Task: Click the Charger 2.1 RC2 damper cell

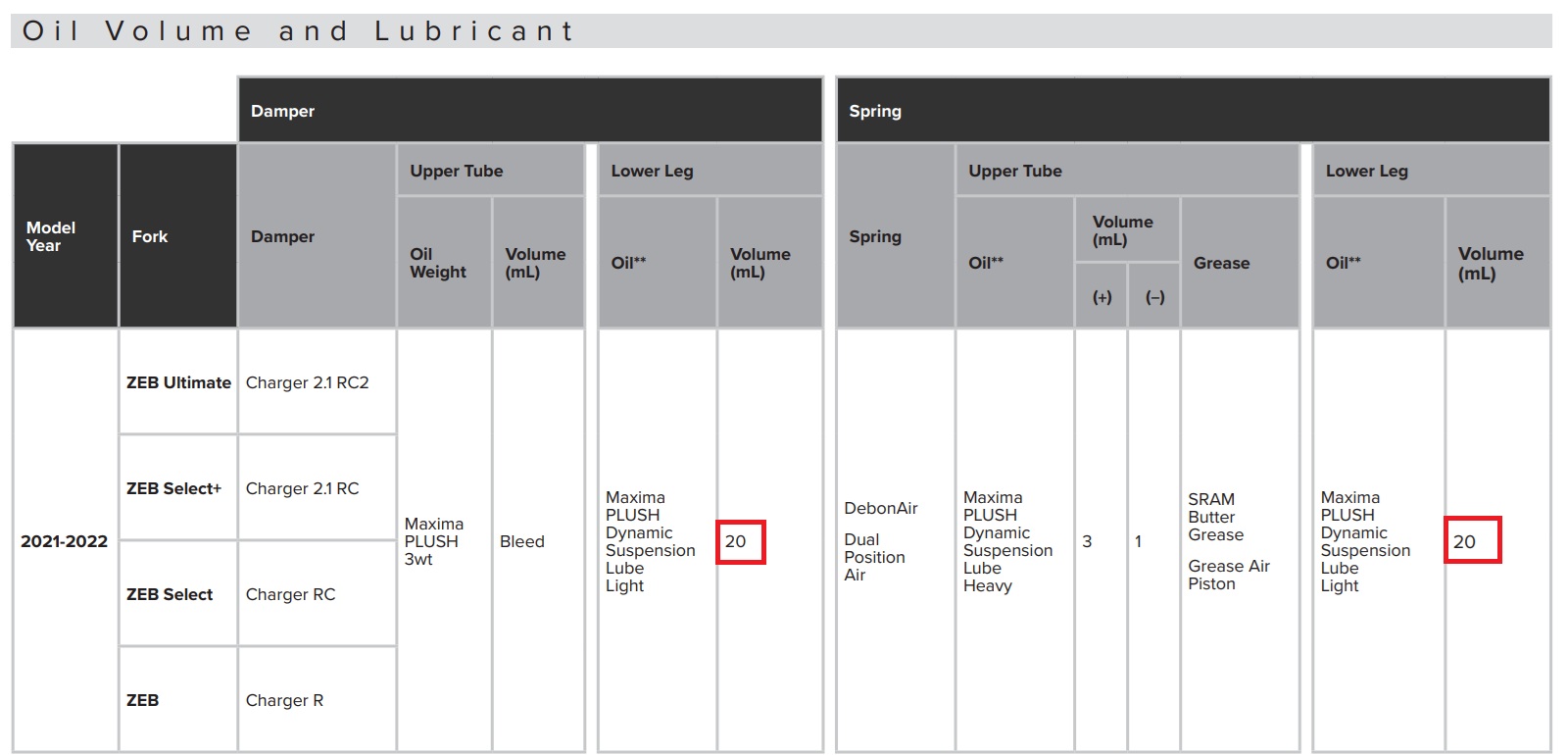Action: click(317, 382)
